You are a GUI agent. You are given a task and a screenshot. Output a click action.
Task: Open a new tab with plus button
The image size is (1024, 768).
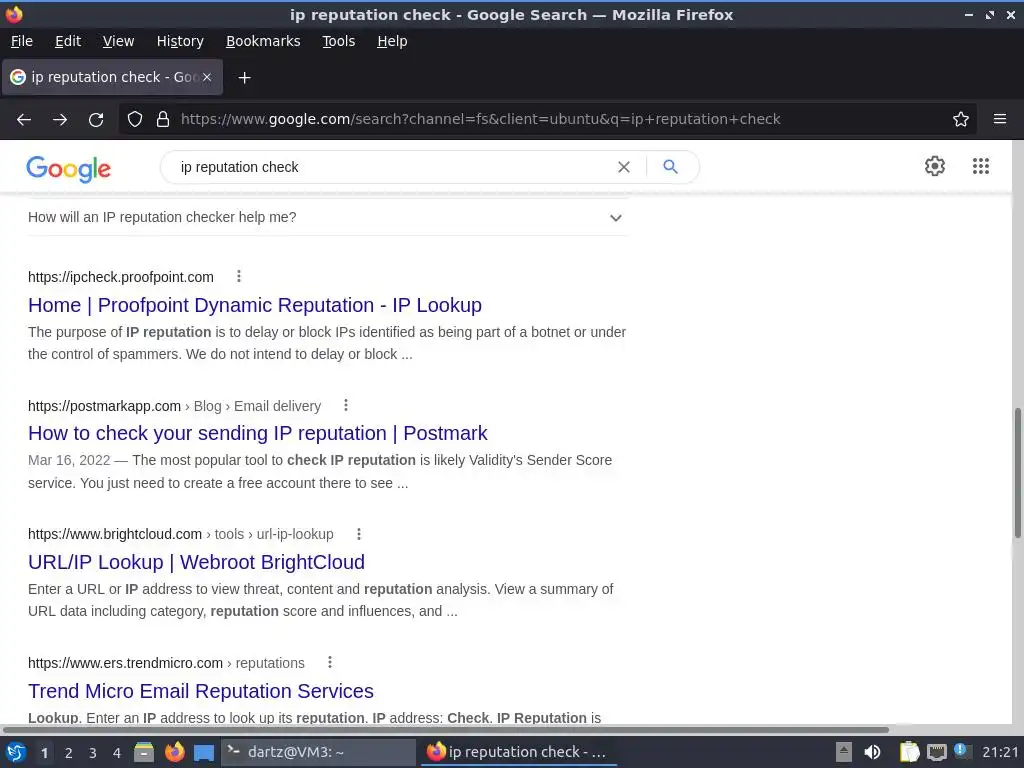[244, 78]
